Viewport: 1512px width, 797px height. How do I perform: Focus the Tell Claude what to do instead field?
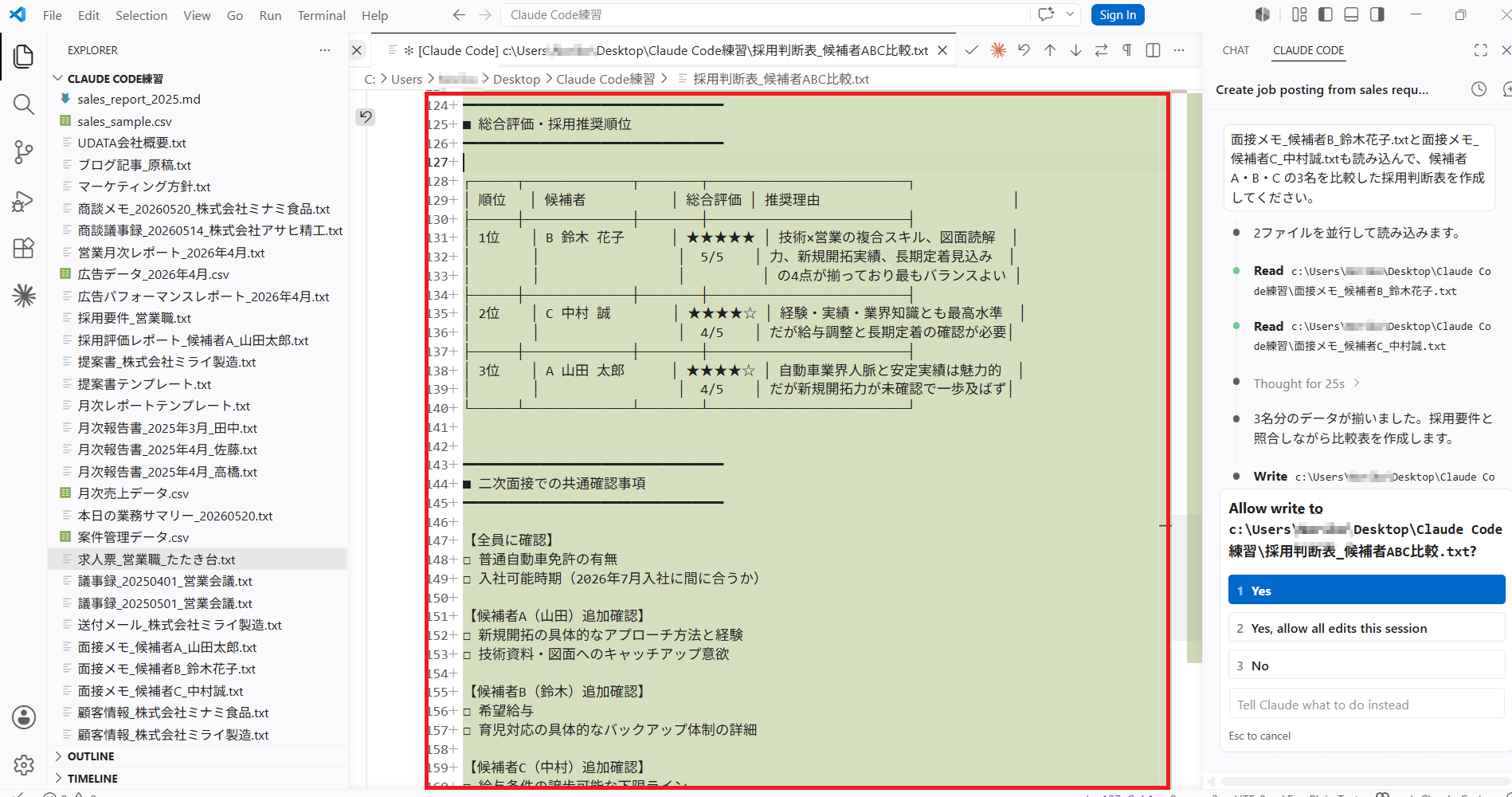point(1366,705)
